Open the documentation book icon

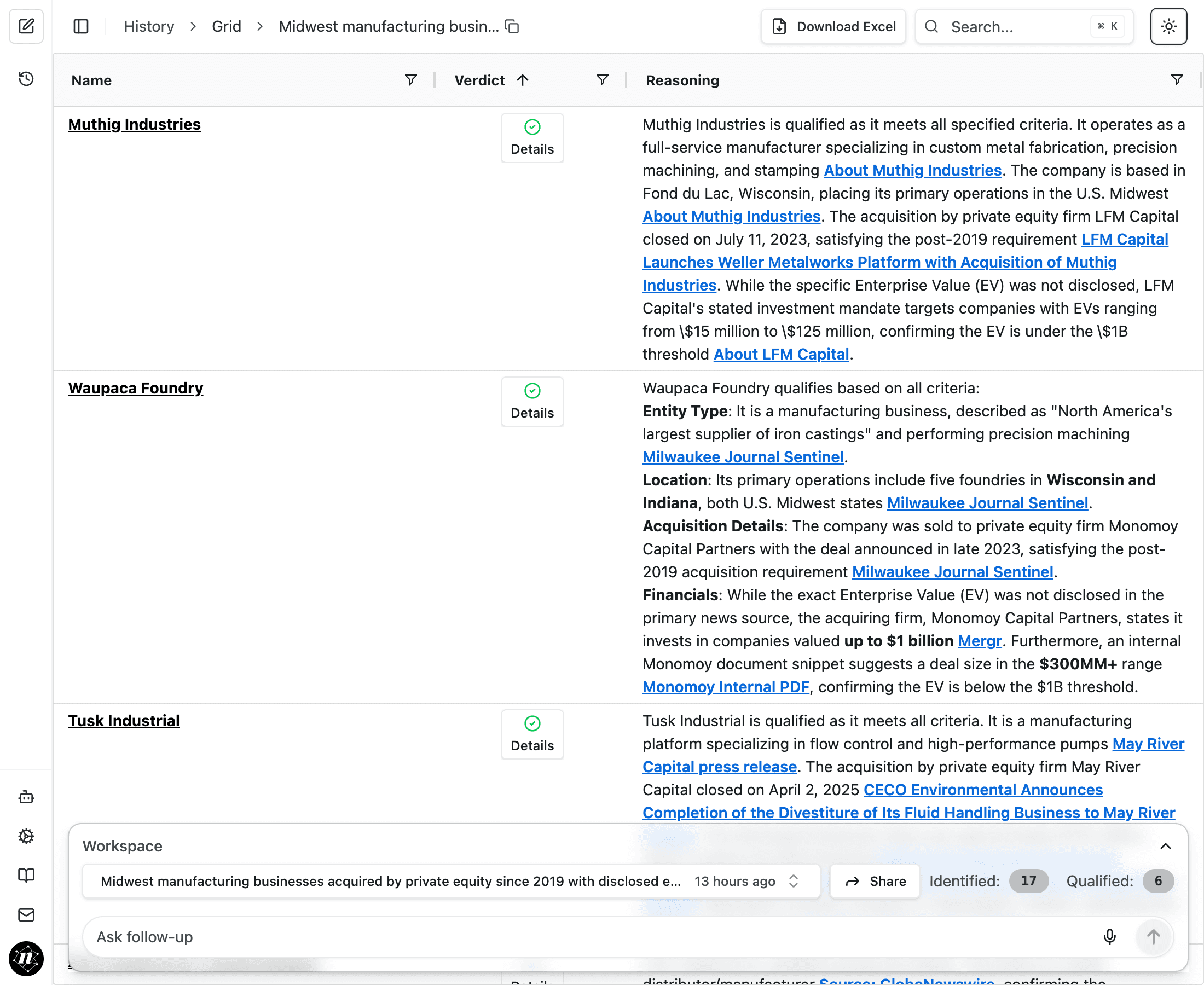click(26, 876)
